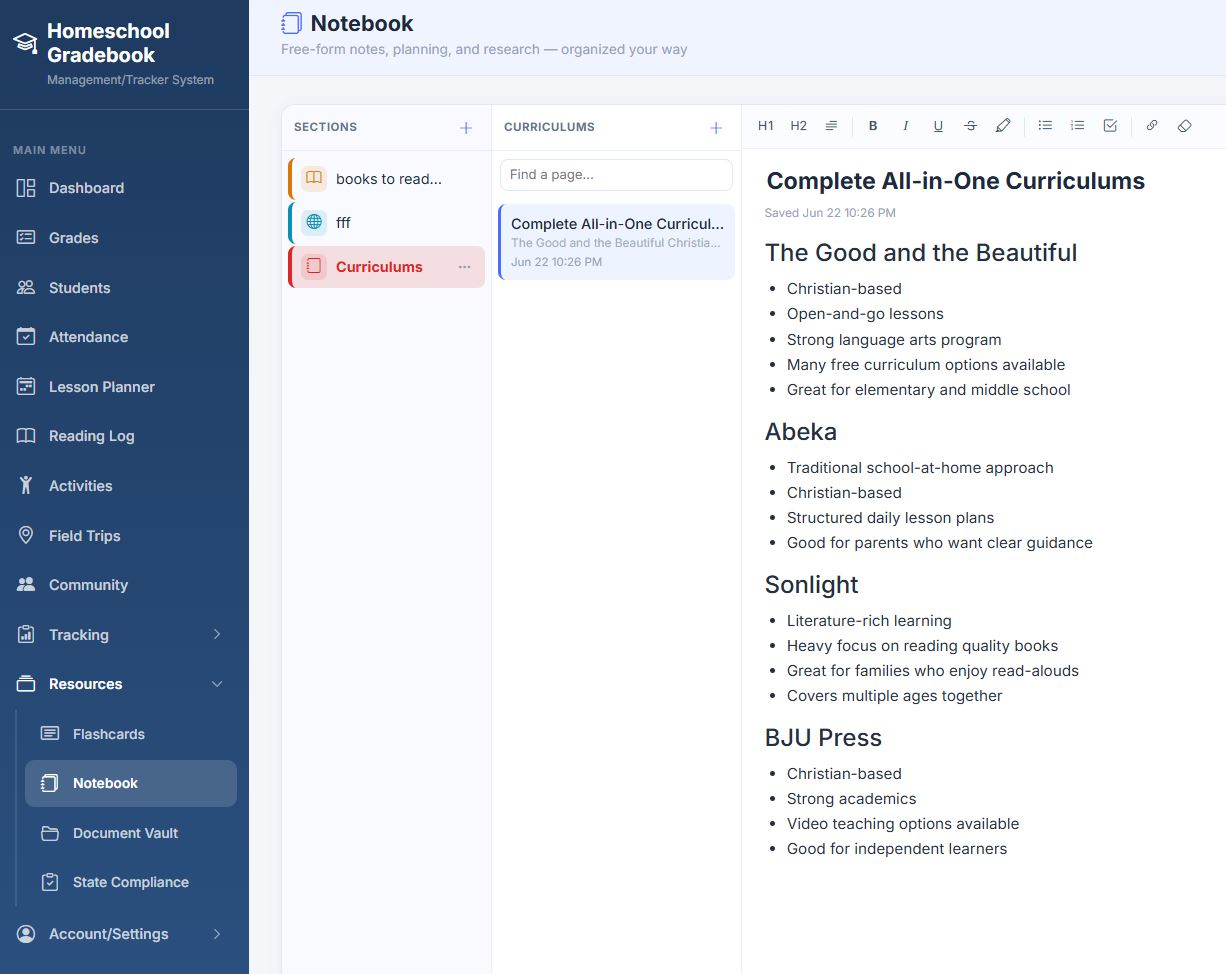Click the Find a page search field
The width and height of the screenshot is (1226, 974).
616,174
